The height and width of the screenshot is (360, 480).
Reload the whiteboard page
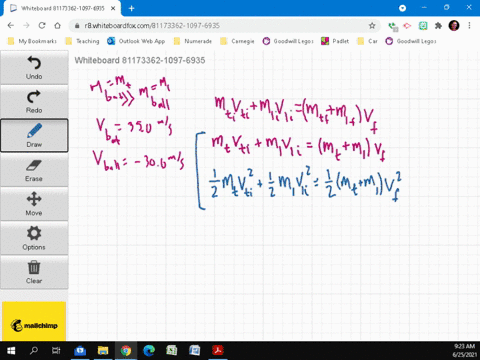tap(42, 26)
